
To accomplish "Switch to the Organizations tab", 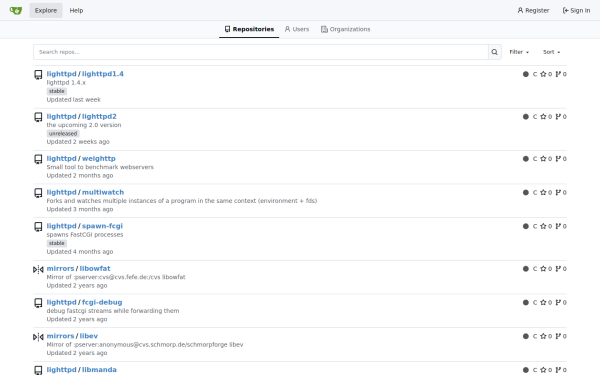I will [346, 29].
